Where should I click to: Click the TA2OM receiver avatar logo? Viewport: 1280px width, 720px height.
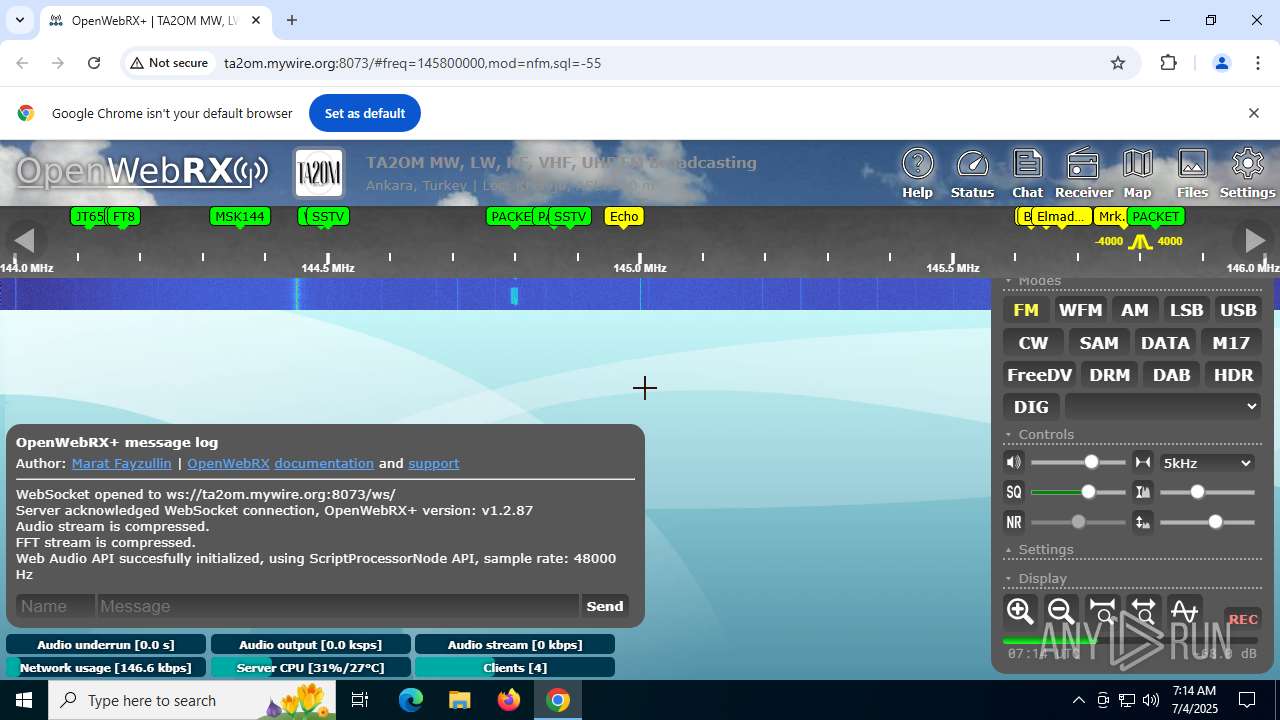(x=319, y=173)
